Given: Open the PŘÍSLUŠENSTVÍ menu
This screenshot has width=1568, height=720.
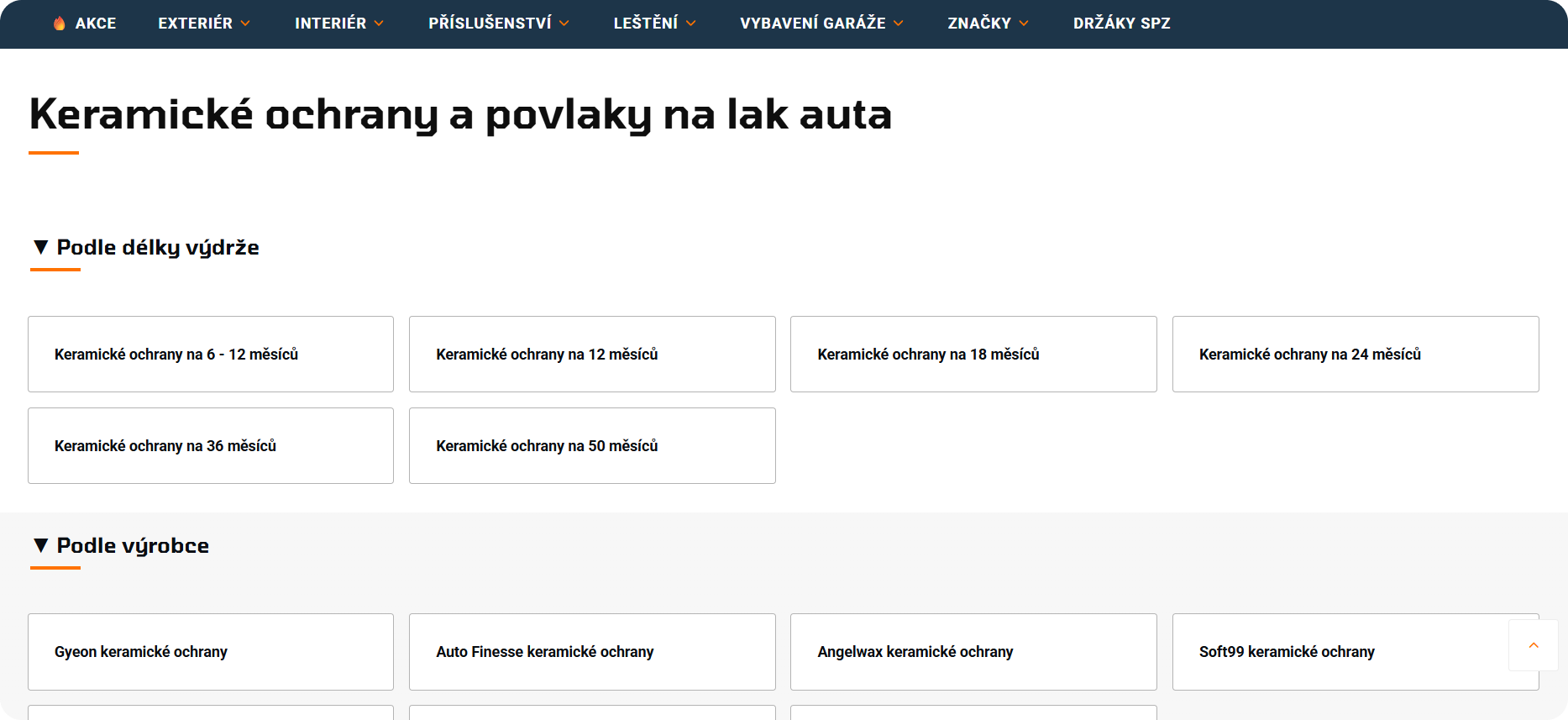Looking at the screenshot, I should pyautogui.click(x=490, y=24).
